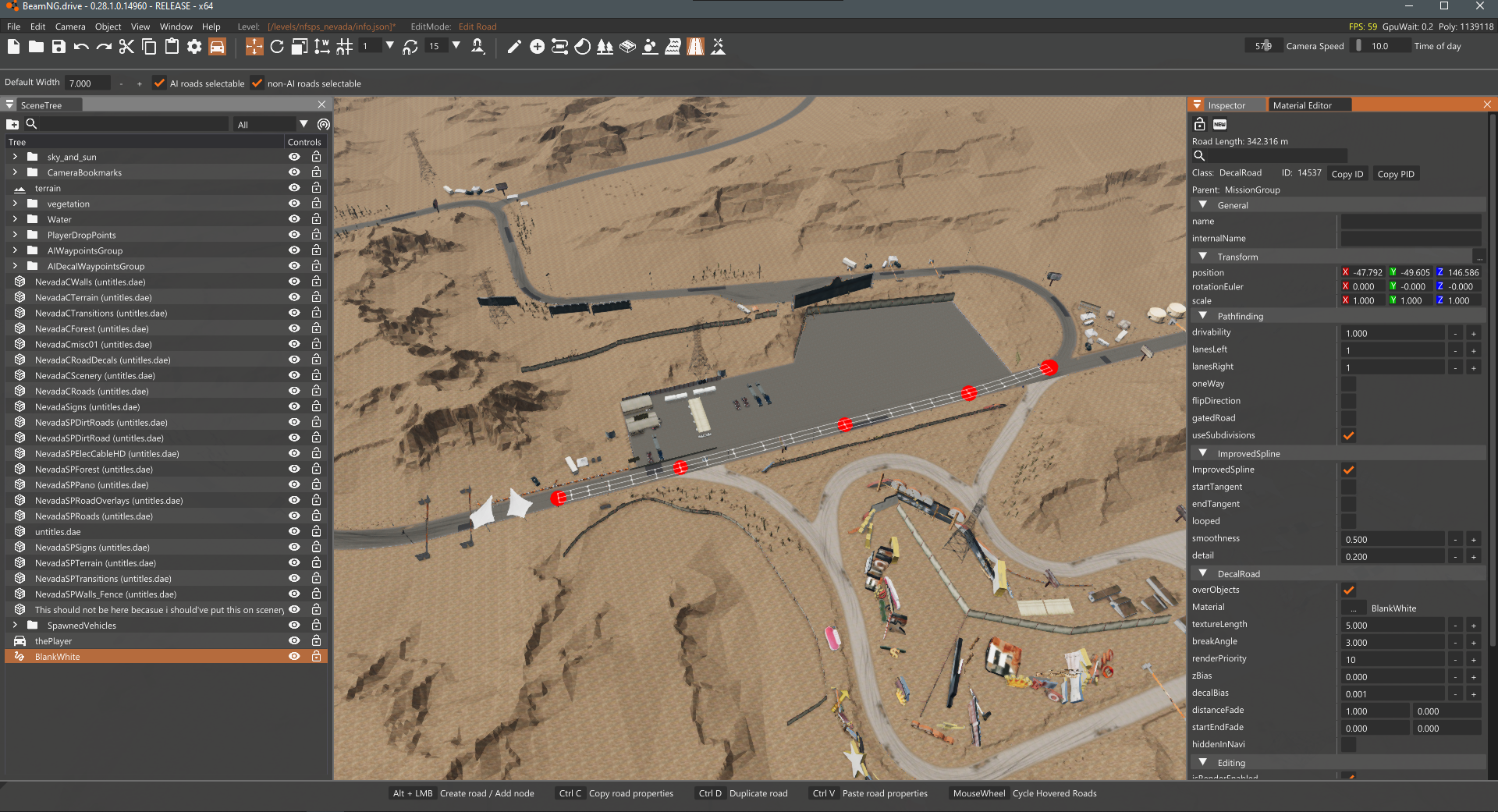1498x812 pixels.
Task: Open the File menu
Action: 13,27
